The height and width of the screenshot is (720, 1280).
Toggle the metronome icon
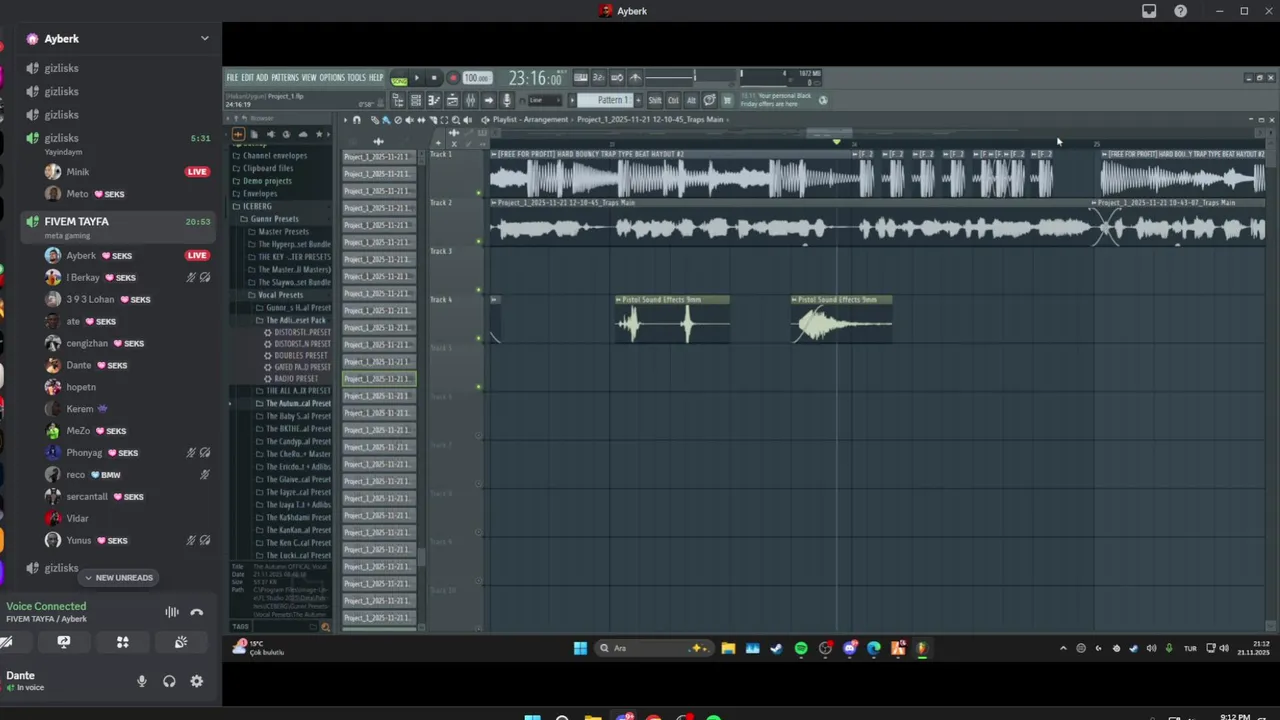pos(634,77)
